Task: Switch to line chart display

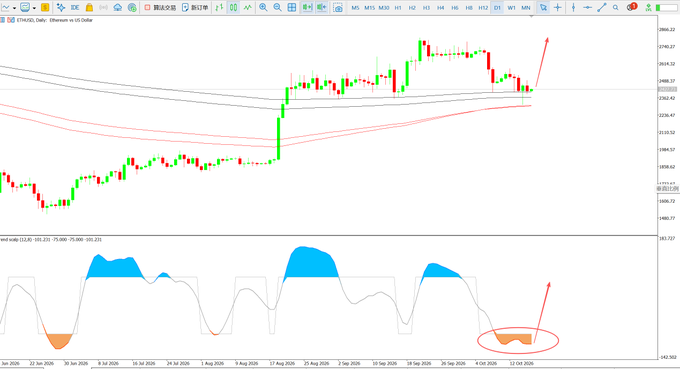Action: click(248, 7)
